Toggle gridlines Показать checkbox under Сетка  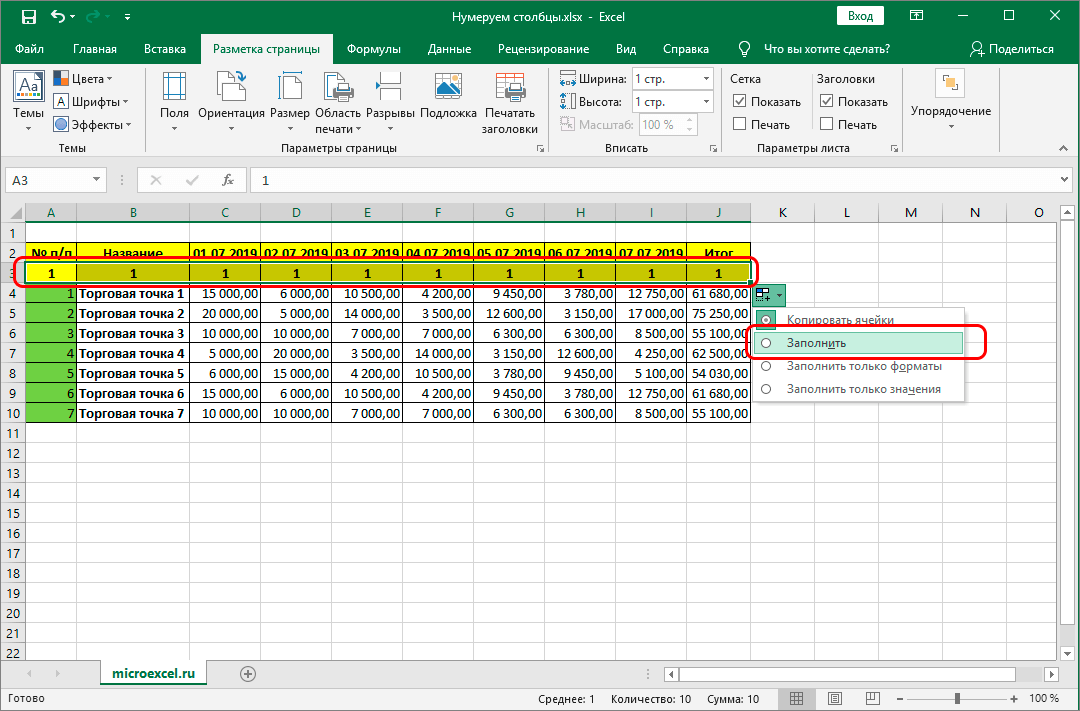[740, 101]
